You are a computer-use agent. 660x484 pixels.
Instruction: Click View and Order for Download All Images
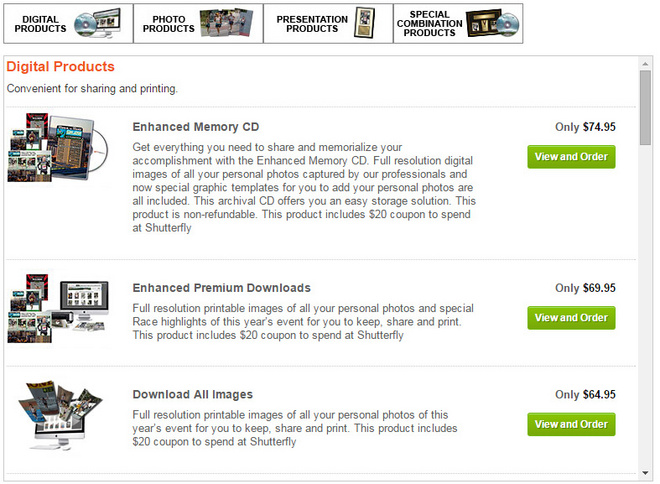[571, 424]
